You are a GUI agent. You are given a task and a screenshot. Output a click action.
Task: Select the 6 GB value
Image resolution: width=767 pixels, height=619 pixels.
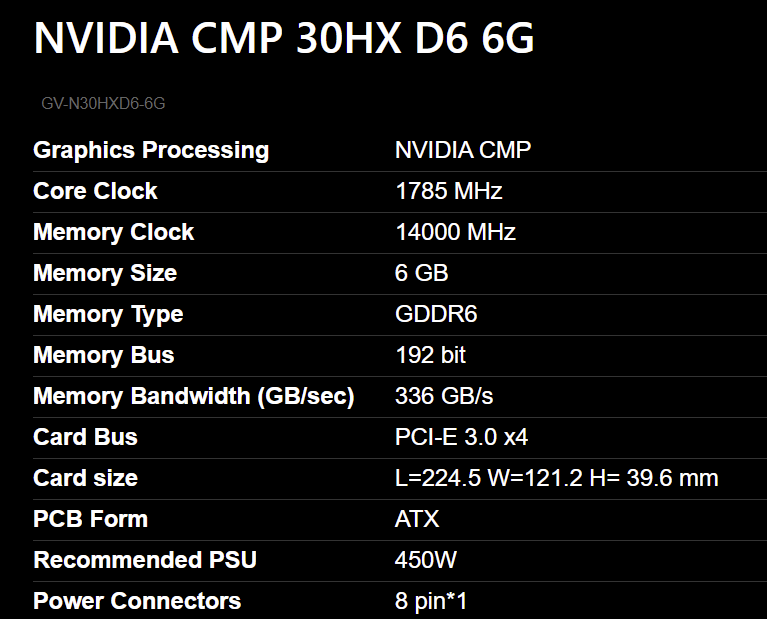pos(422,273)
